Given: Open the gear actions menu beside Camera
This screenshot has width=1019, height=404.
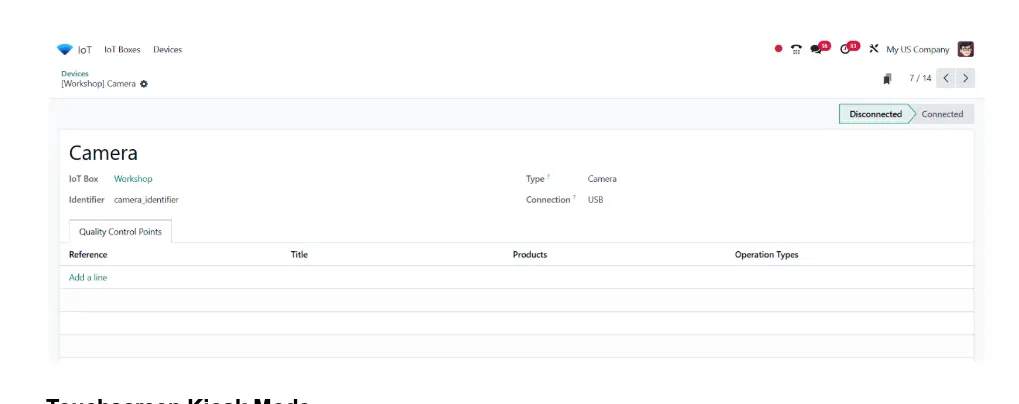Looking at the screenshot, I should [x=144, y=84].
